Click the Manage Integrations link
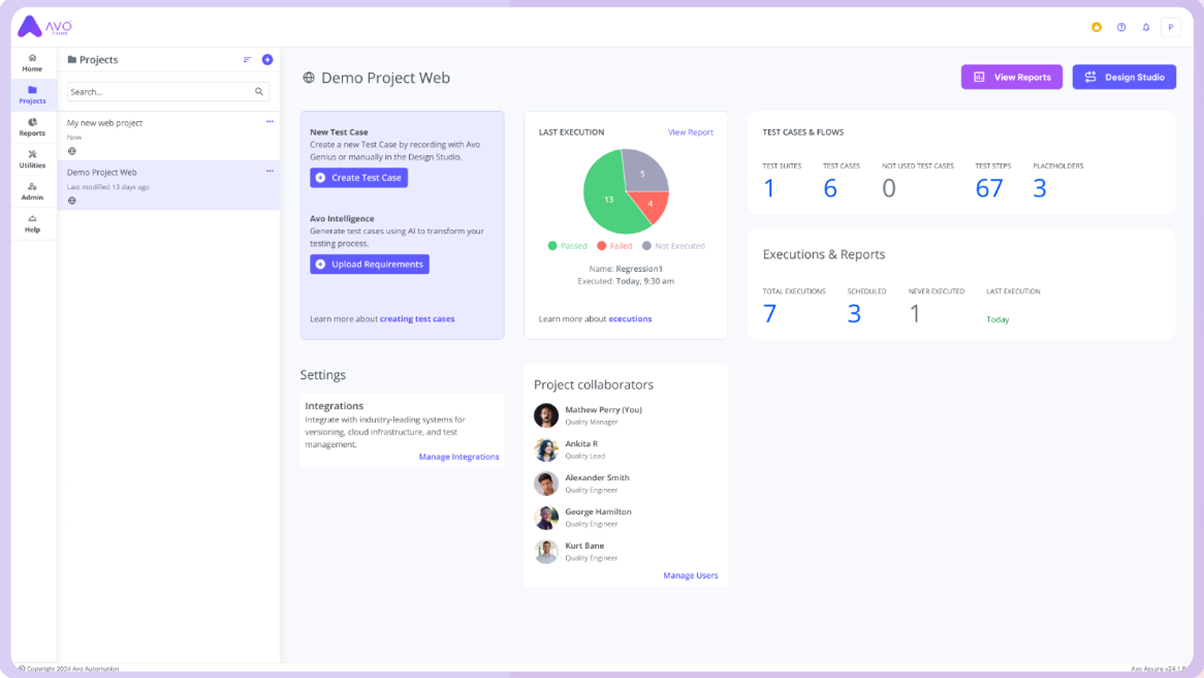 pyautogui.click(x=458, y=457)
